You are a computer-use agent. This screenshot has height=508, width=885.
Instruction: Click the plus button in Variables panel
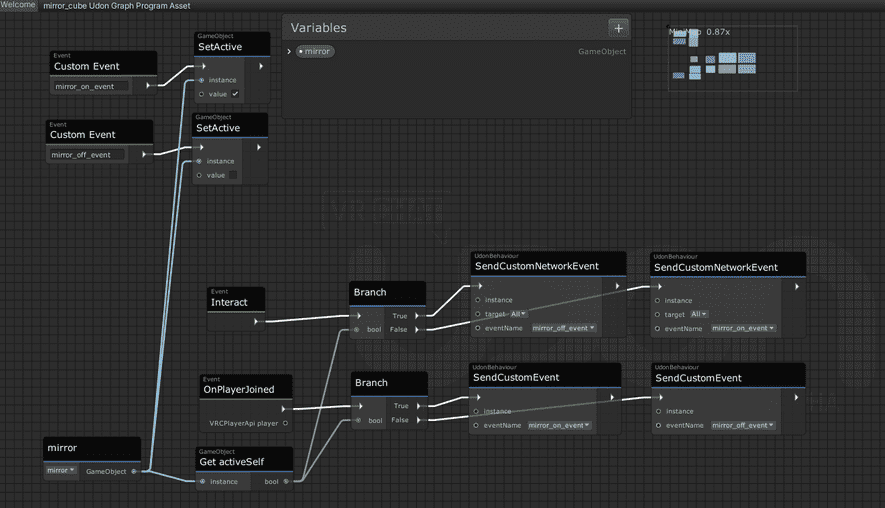click(x=618, y=28)
